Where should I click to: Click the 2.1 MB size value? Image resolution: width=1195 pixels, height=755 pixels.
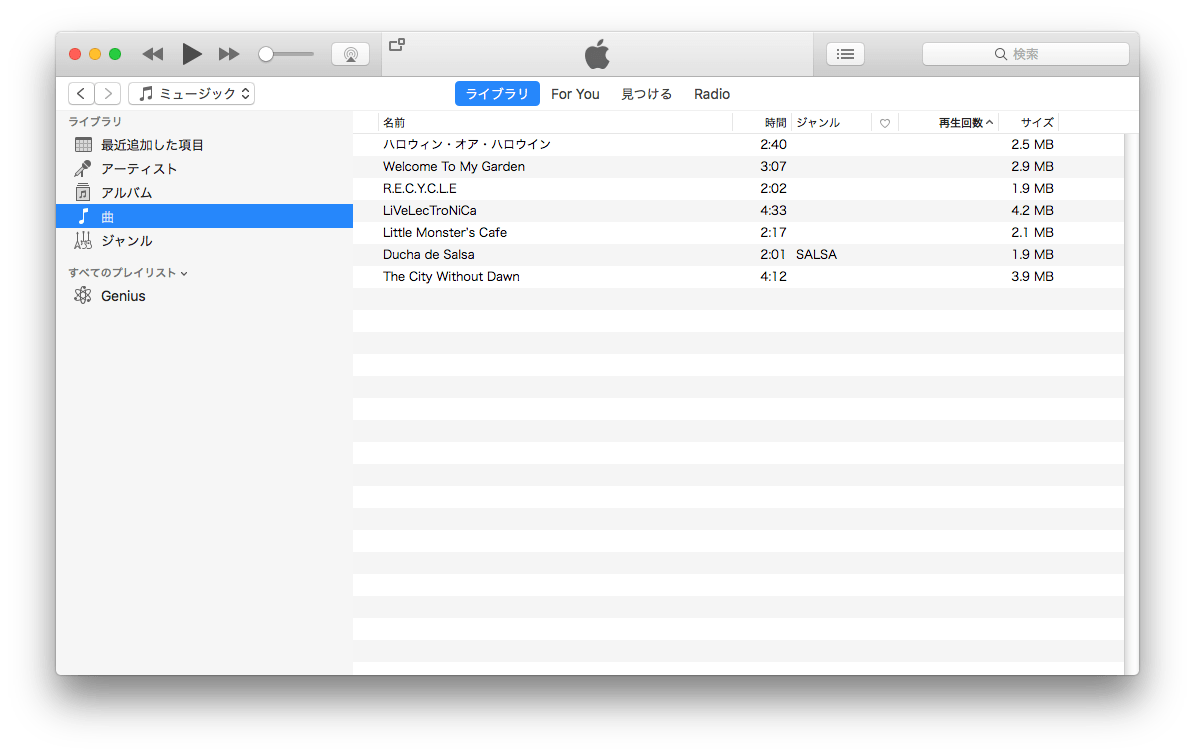pos(1032,233)
